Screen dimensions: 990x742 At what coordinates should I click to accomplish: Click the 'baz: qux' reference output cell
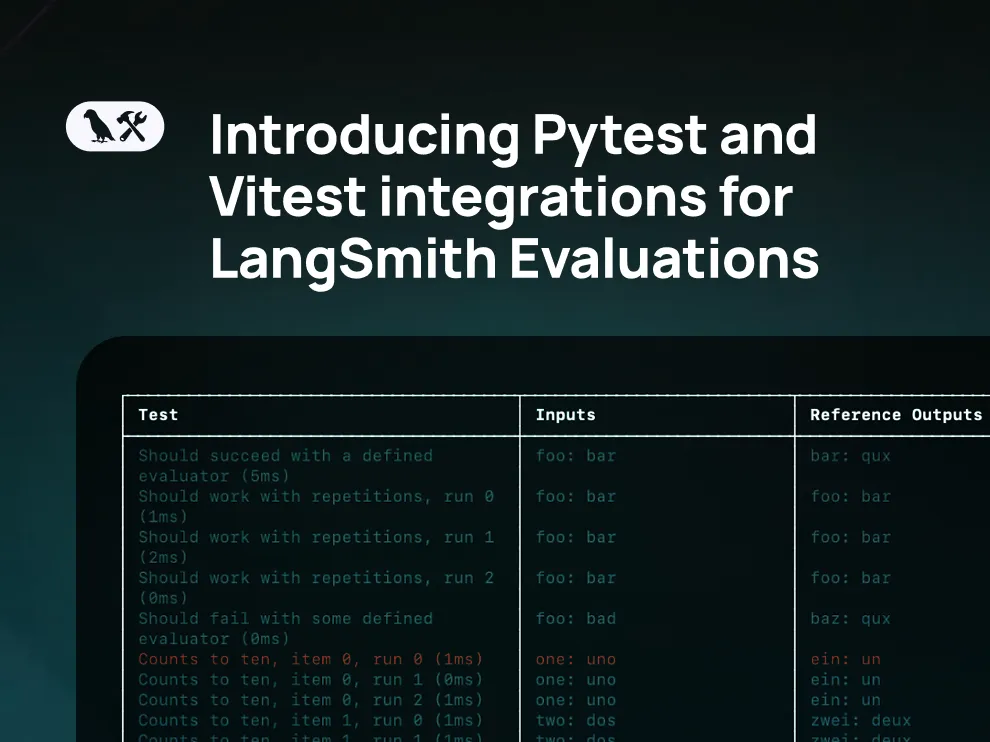tap(850, 618)
